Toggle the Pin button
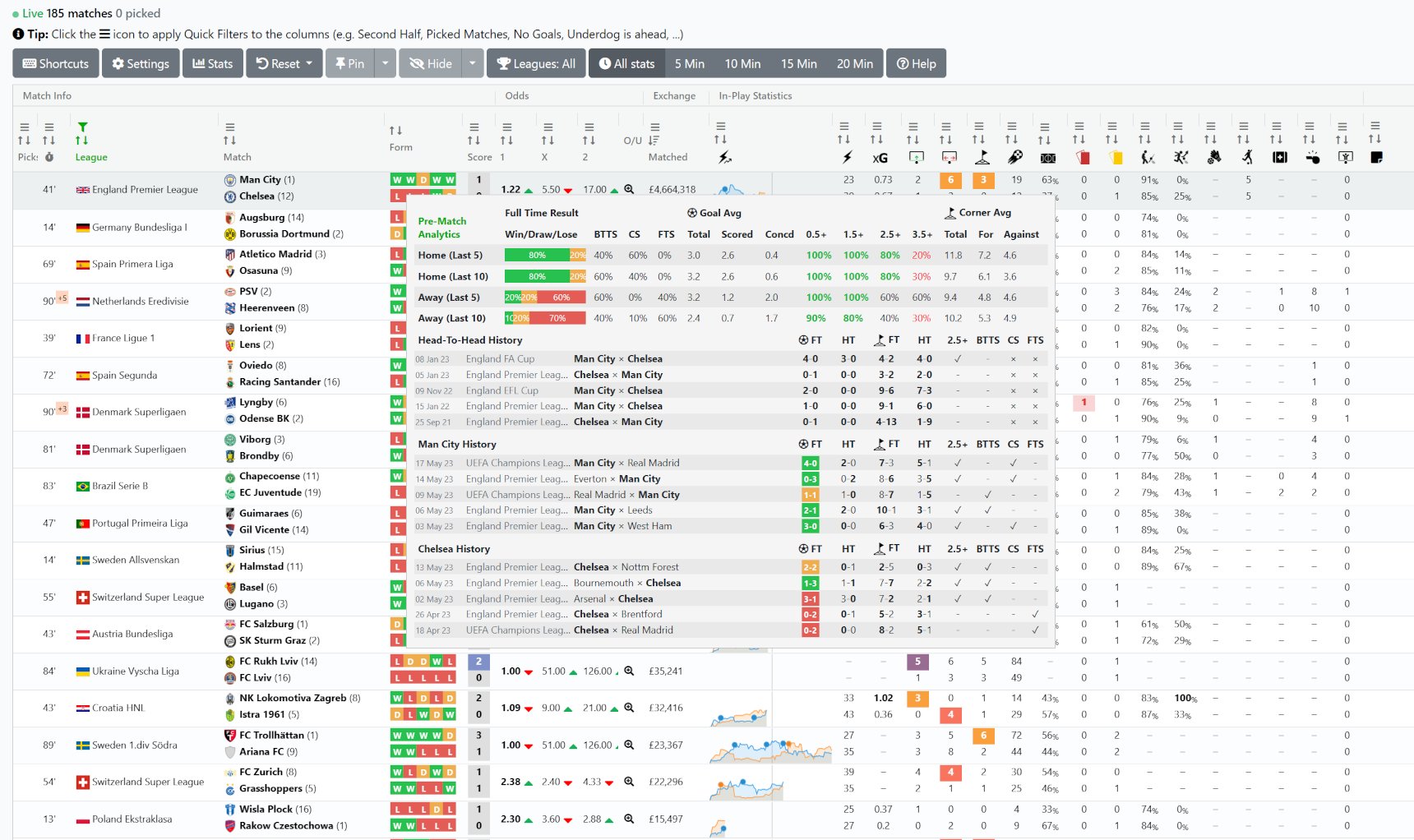Viewport: 1414px width, 840px height. point(349,63)
